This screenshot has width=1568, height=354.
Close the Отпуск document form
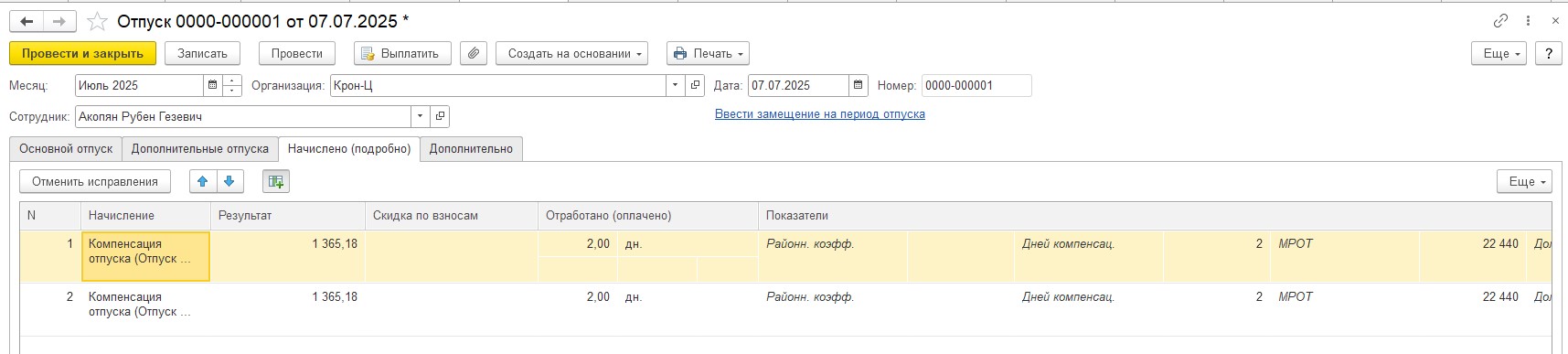click(x=1555, y=20)
